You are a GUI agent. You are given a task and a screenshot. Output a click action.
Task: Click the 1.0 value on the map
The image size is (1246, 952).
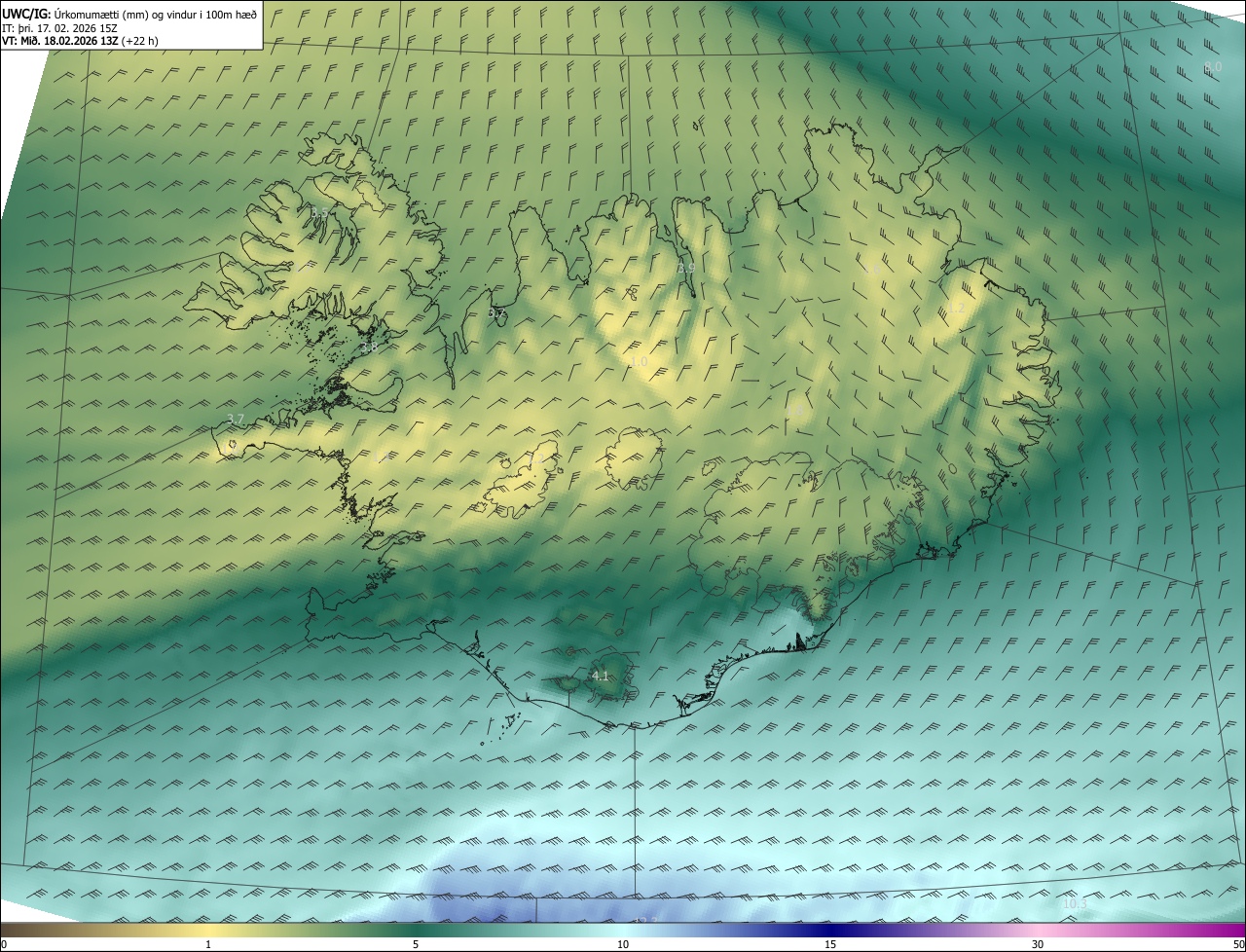[639, 362]
